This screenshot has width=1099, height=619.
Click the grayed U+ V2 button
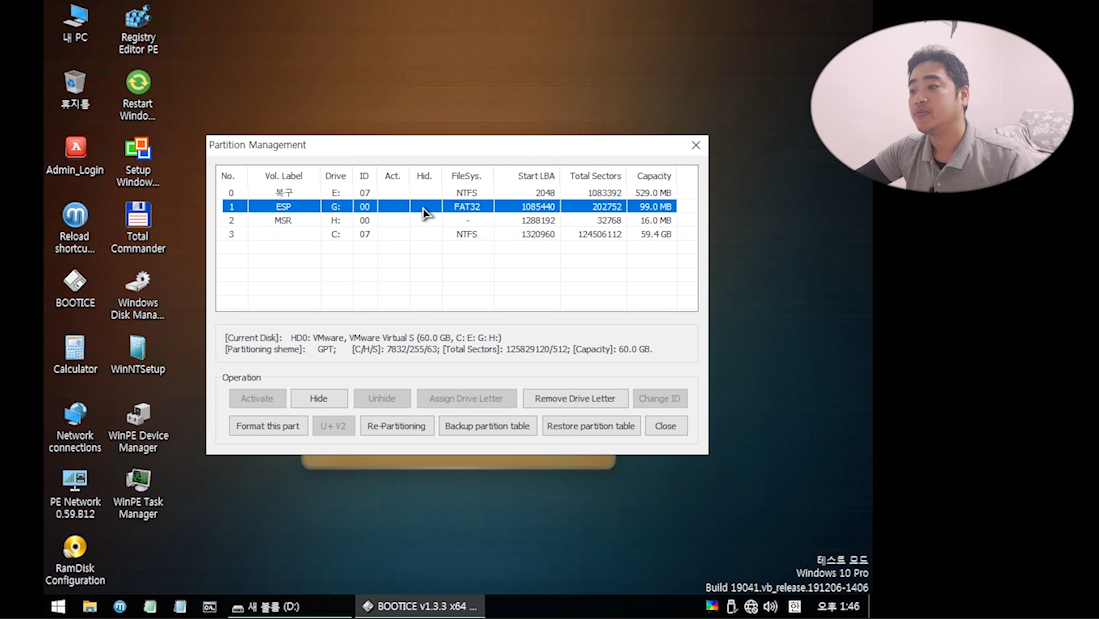(333, 426)
